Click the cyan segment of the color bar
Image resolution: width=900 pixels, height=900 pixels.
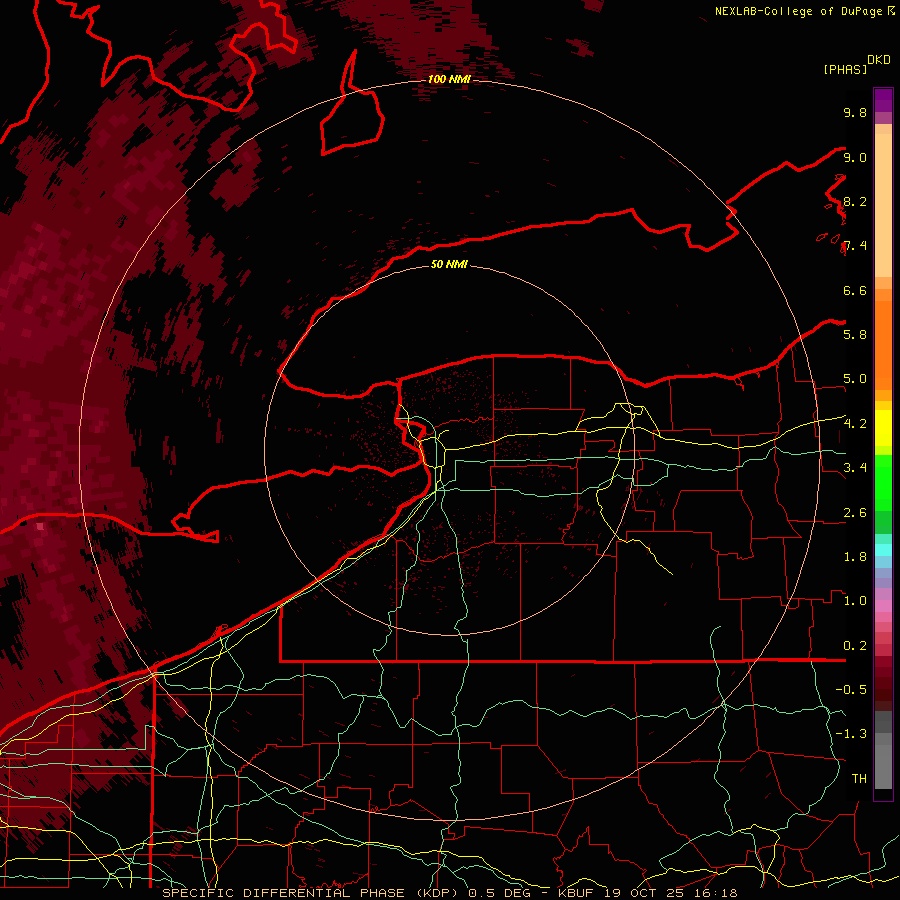(883, 550)
